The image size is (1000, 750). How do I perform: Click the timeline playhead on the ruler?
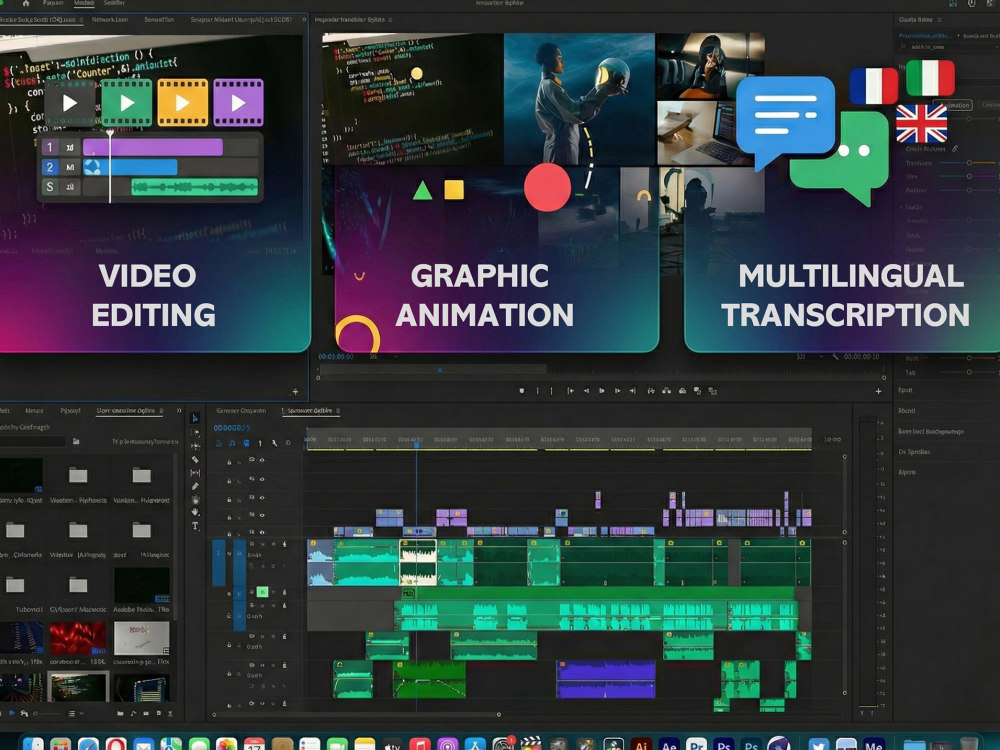tap(416, 445)
